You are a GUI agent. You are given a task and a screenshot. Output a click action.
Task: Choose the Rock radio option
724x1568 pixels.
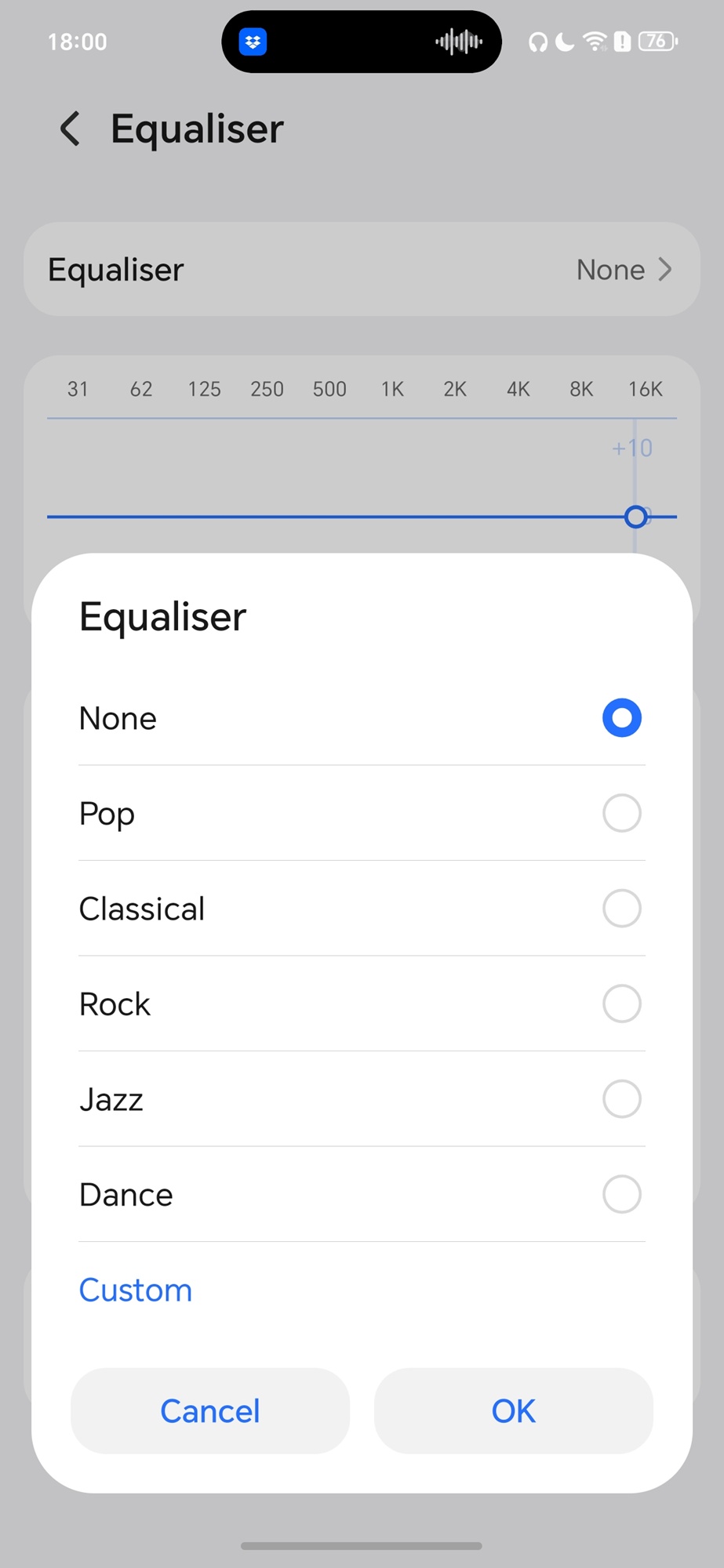click(x=621, y=1004)
